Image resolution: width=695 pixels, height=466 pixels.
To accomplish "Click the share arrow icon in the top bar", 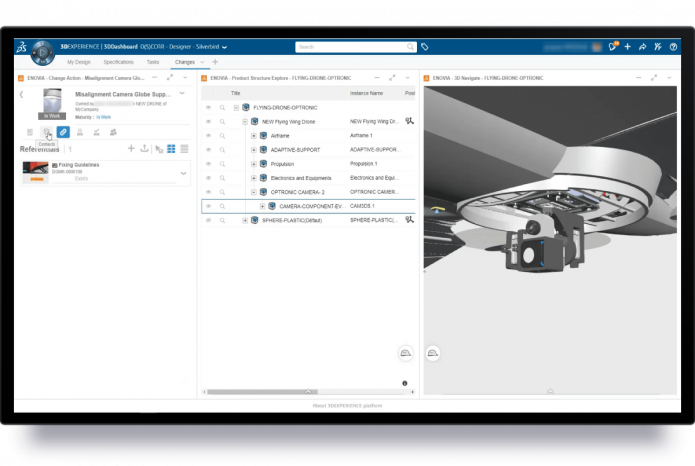I will coord(643,47).
